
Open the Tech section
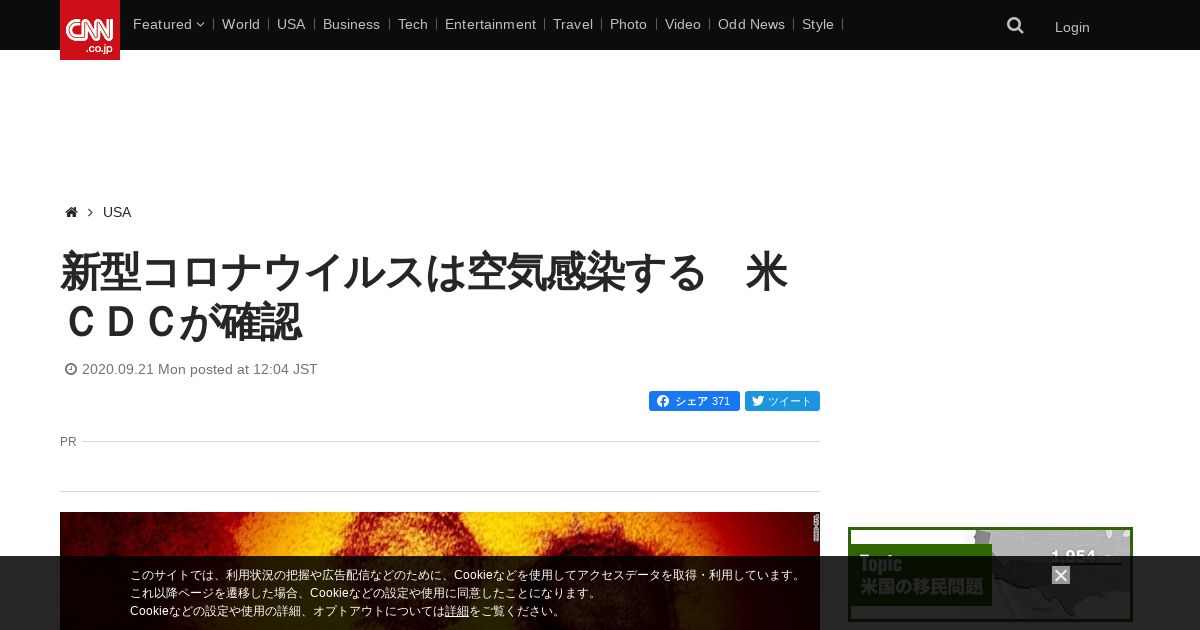point(412,24)
